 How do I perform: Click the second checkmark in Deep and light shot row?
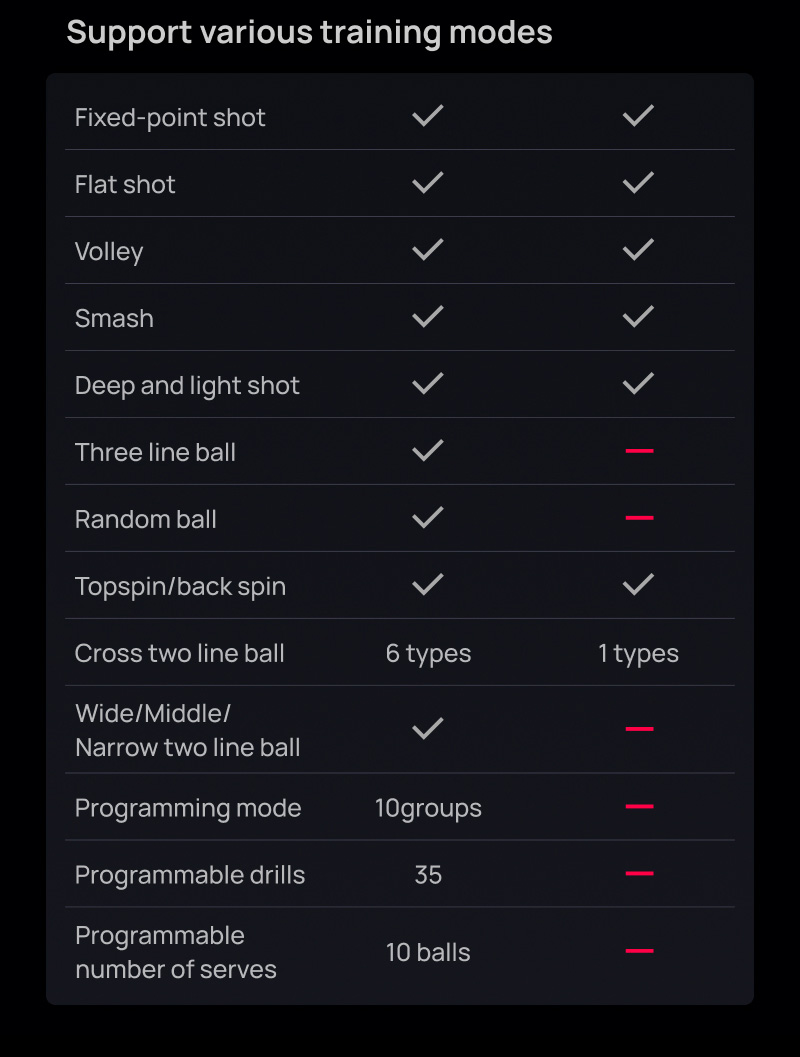[638, 384]
